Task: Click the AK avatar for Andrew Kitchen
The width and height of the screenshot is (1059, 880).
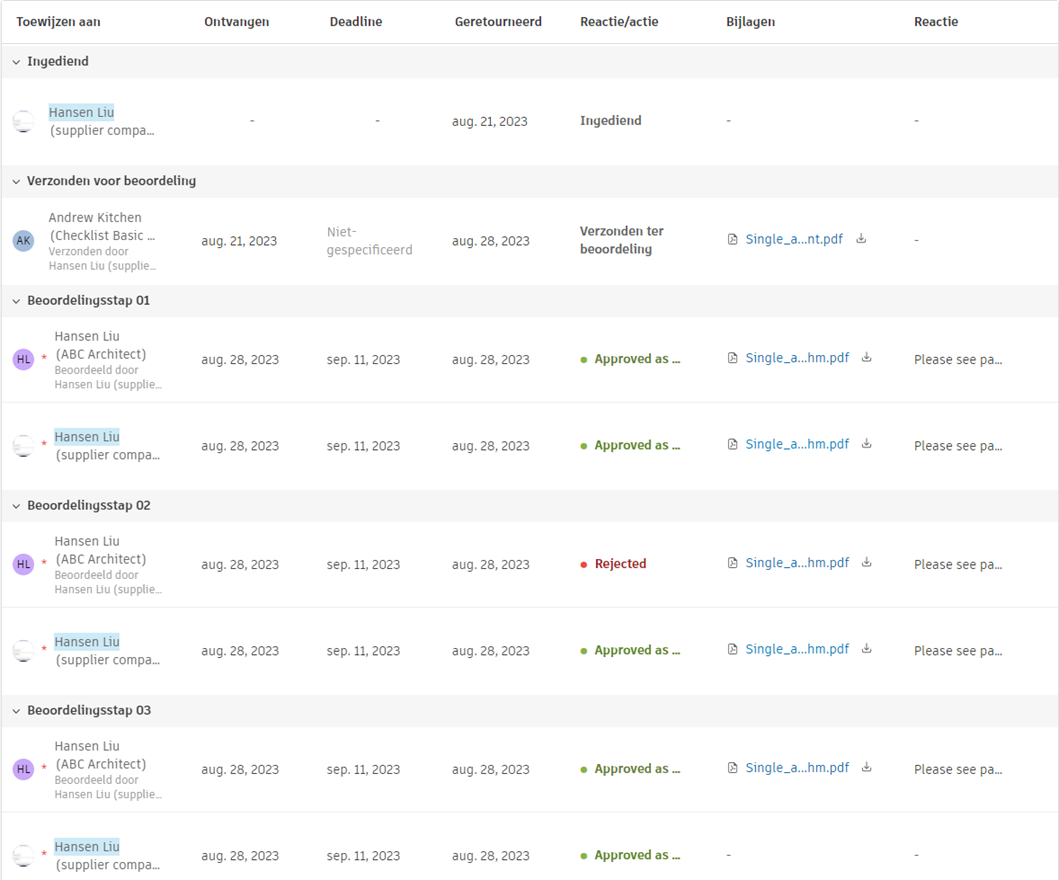Action: (23, 241)
